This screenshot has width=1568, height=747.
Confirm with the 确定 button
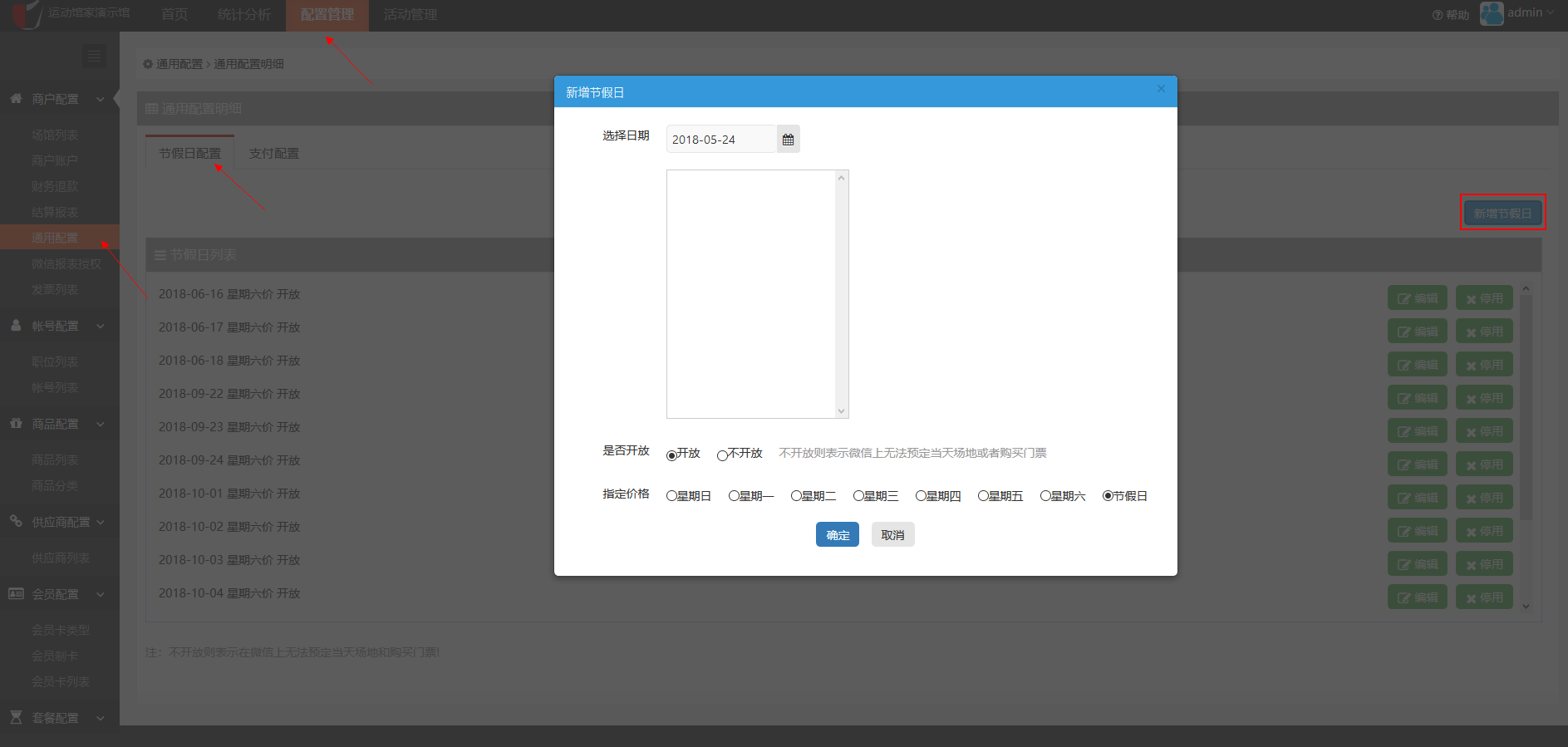(838, 534)
